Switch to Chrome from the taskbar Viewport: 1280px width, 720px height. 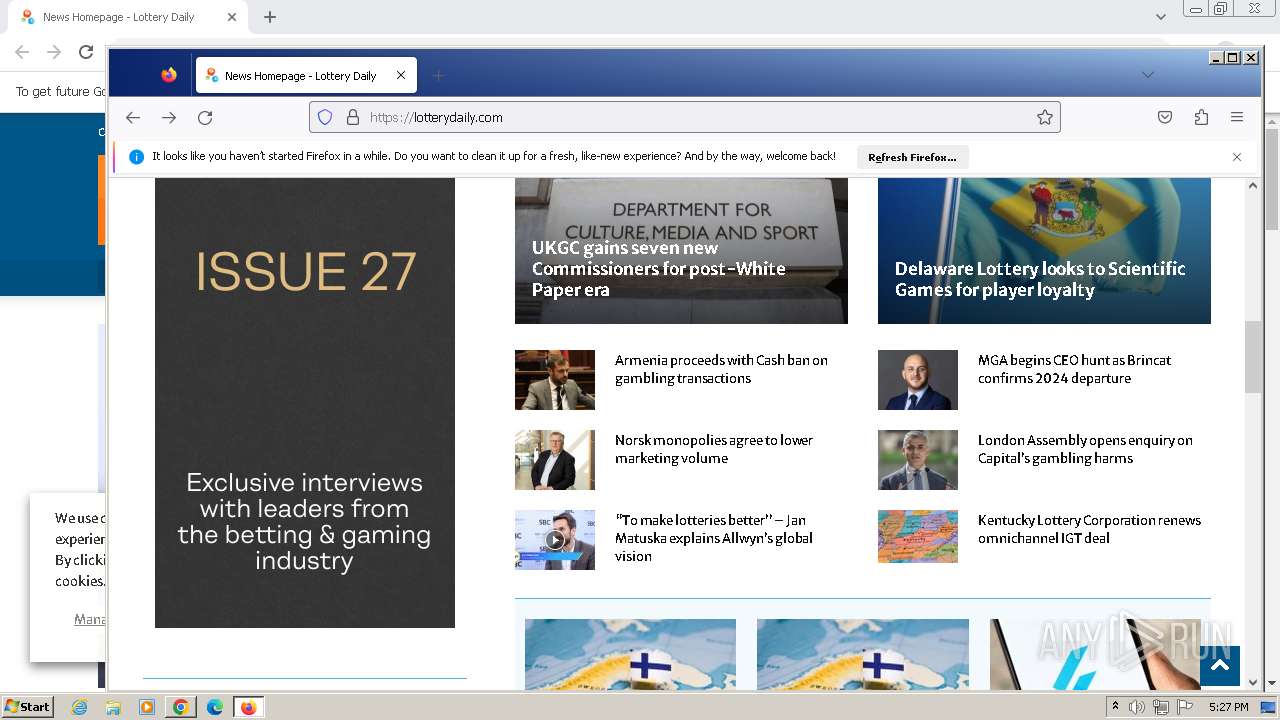pos(181,707)
